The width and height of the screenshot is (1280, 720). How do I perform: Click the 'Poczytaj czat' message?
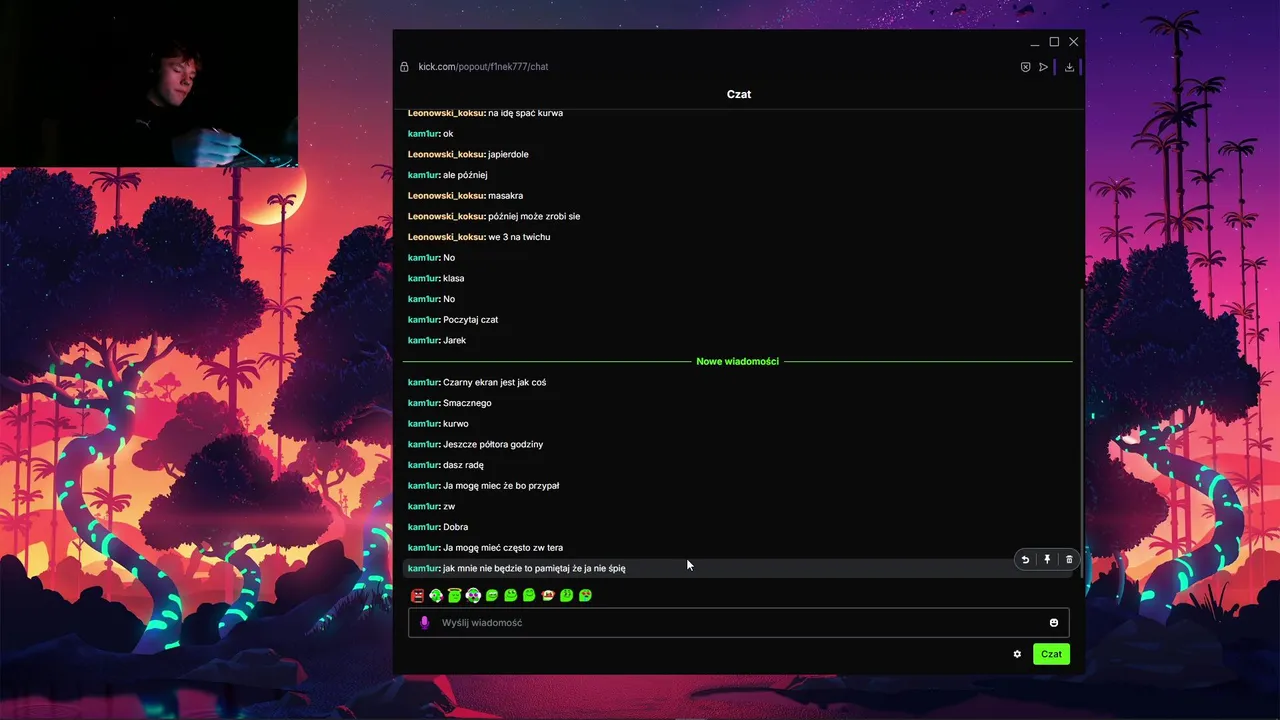click(x=470, y=320)
